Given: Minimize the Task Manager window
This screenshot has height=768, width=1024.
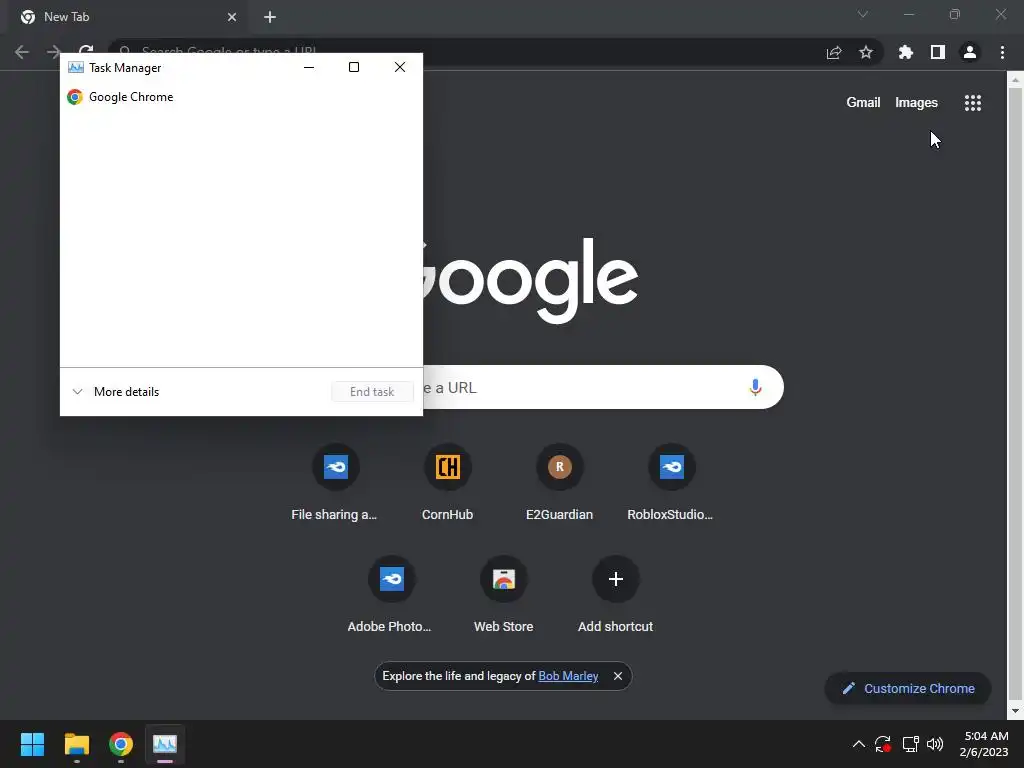Looking at the screenshot, I should (x=309, y=67).
